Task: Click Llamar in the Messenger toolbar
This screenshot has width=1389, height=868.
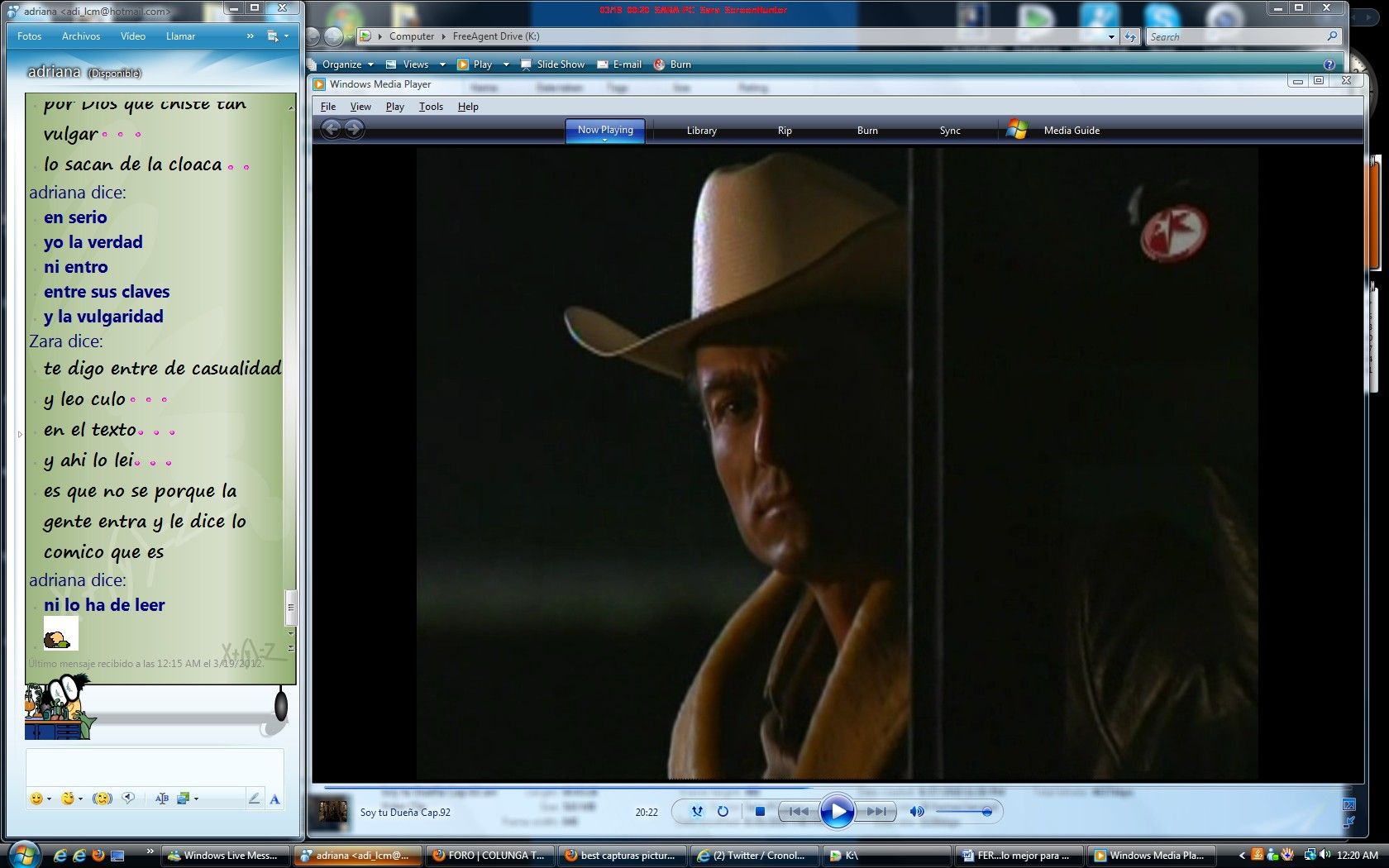Action: pyautogui.click(x=180, y=36)
